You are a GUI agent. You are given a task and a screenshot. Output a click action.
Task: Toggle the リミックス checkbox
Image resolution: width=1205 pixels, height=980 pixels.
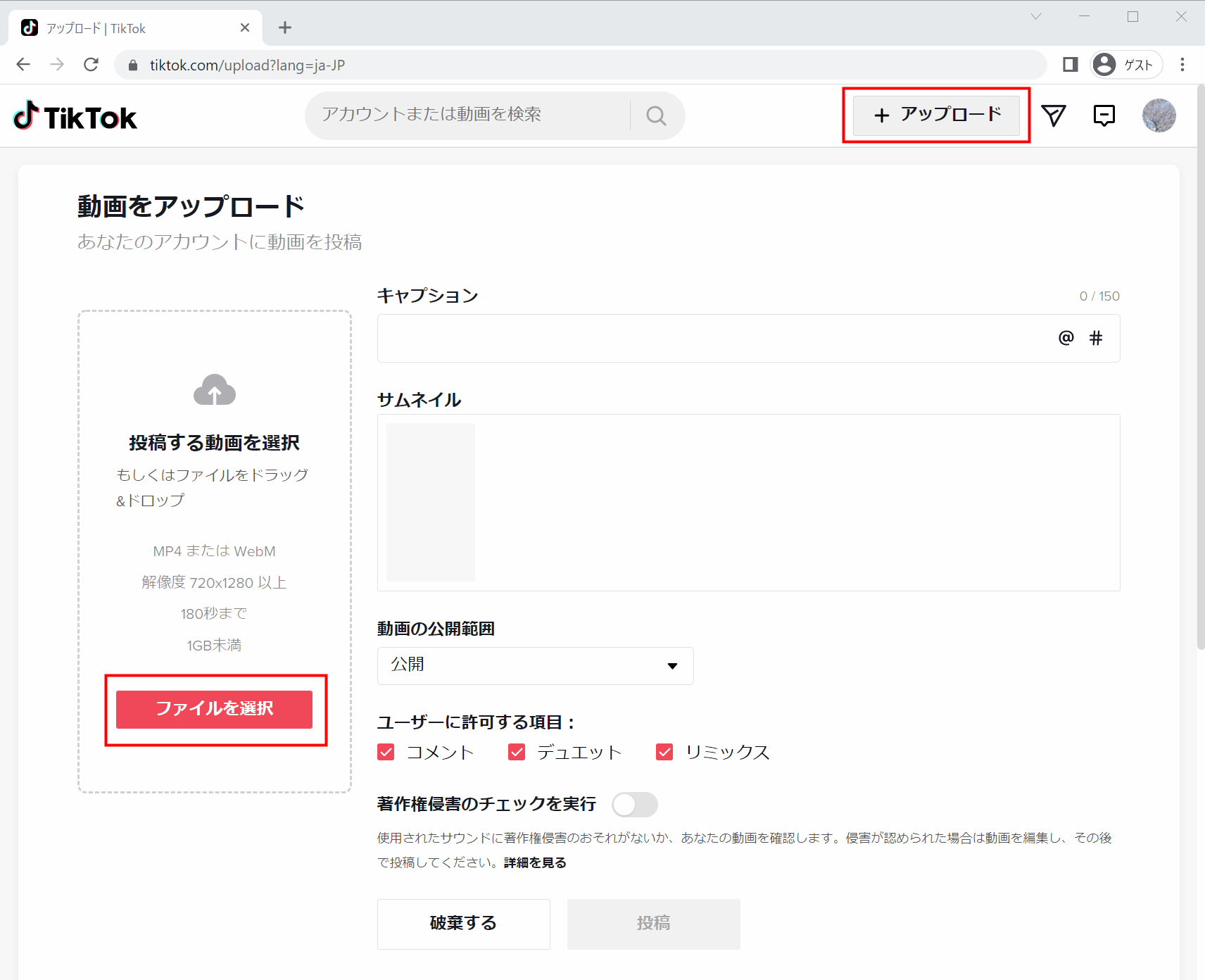coord(664,752)
